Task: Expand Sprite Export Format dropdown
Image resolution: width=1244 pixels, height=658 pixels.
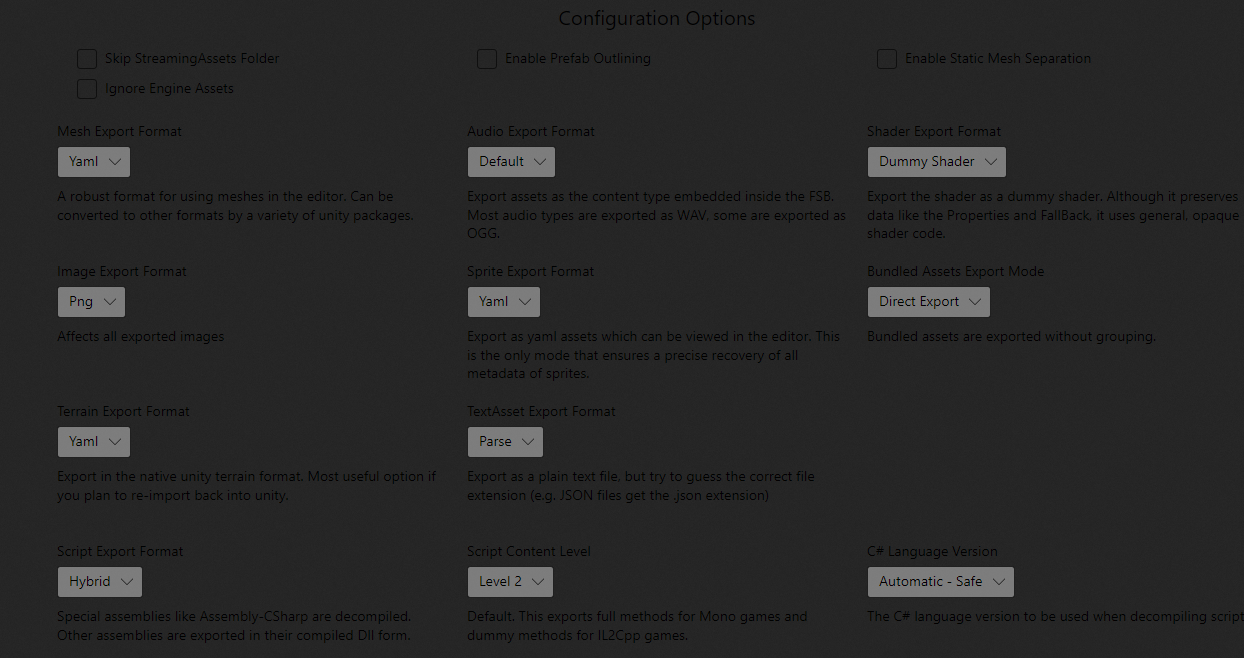Action: [x=503, y=302]
